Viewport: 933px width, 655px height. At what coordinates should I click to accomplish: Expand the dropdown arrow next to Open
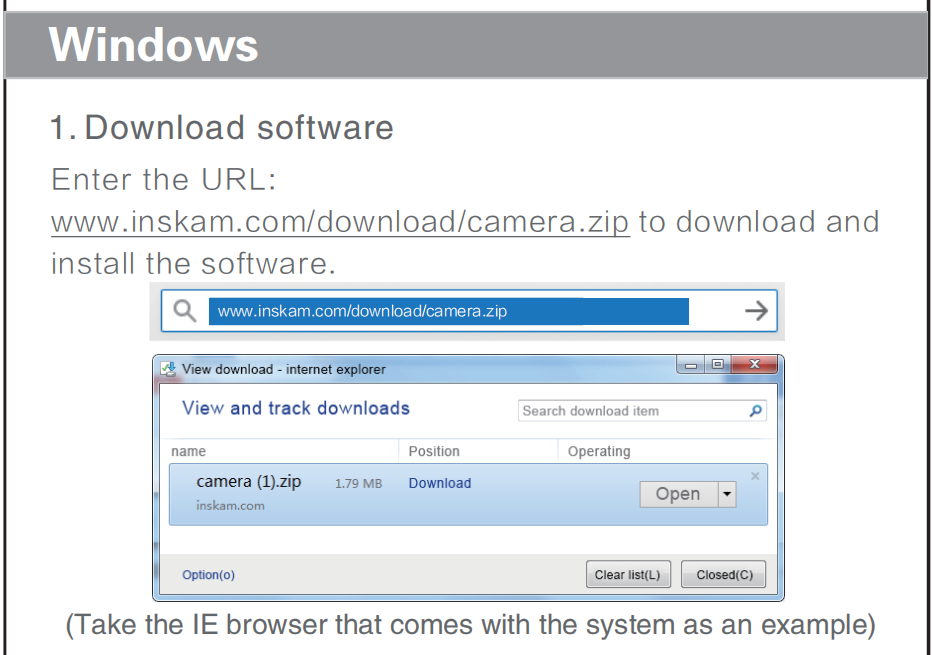point(727,494)
